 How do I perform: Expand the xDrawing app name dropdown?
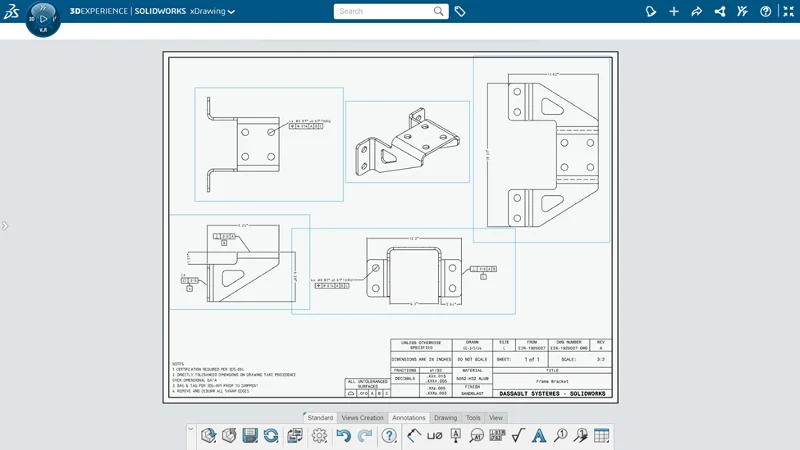(231, 12)
